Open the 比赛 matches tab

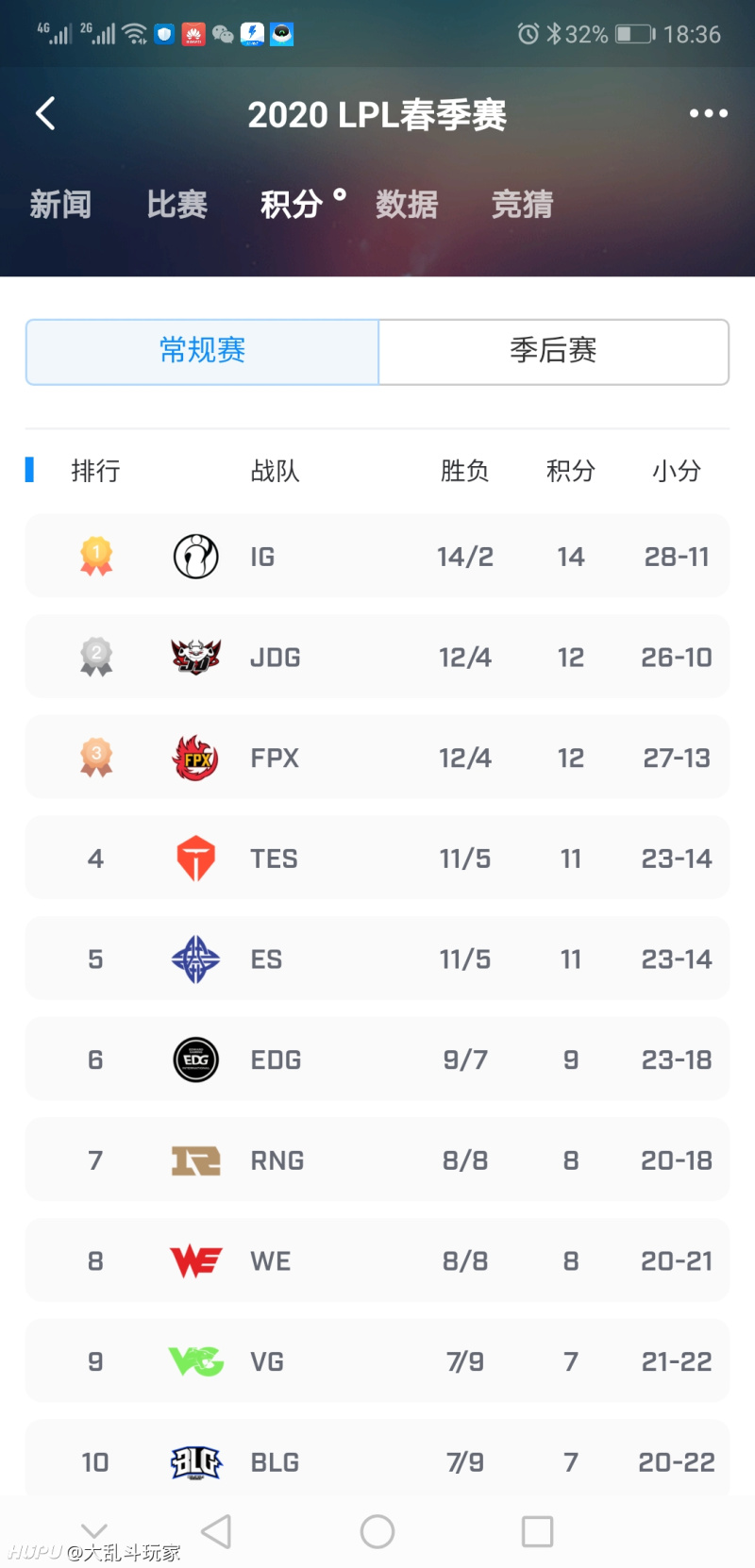[x=176, y=204]
